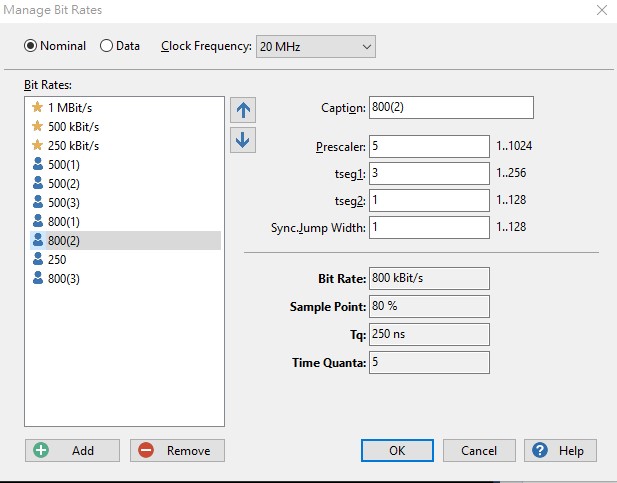617x483 pixels.
Task: Select the 800(1) list entry
Action: pyautogui.click(x=125, y=221)
